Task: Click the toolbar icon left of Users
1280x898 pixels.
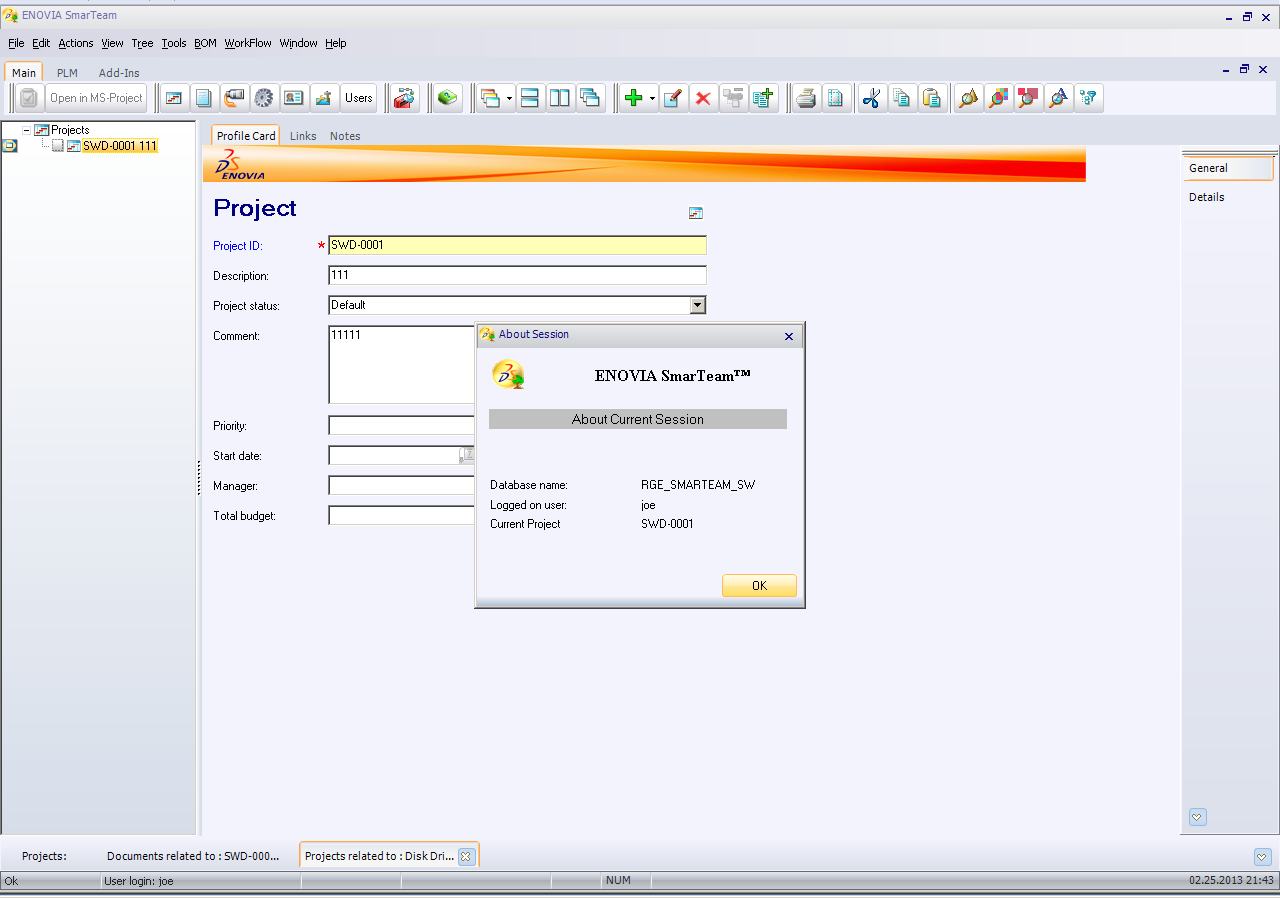Action: [324, 98]
